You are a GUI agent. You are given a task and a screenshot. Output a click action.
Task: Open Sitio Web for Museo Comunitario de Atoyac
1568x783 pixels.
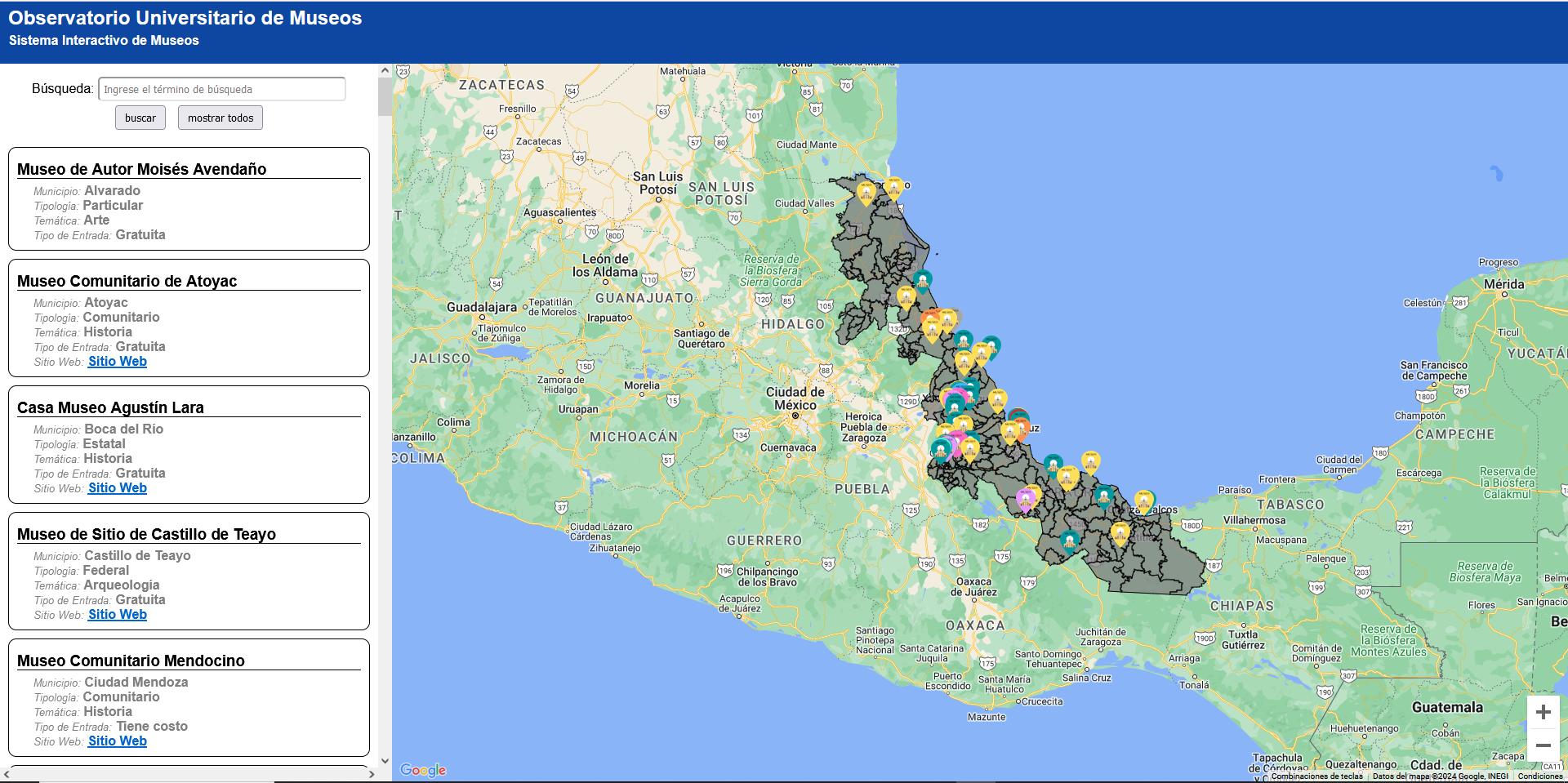117,361
